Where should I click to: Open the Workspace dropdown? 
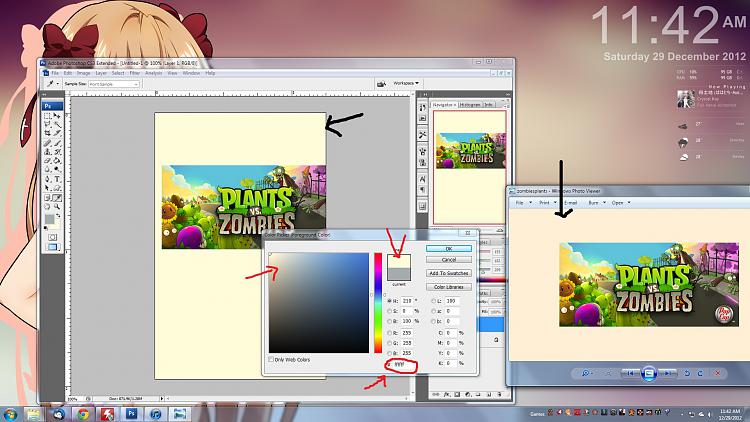406,83
